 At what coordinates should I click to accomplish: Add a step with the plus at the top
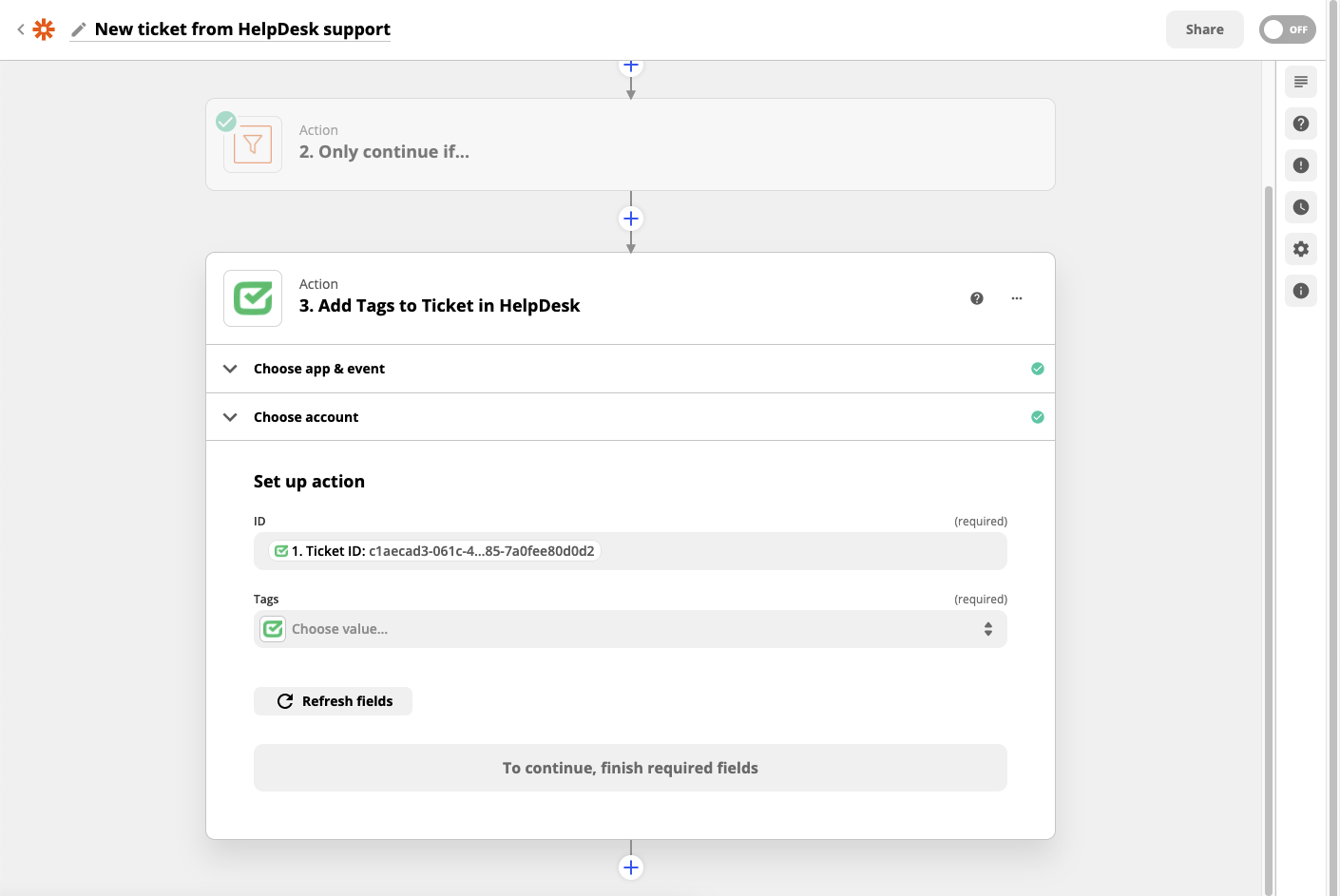pyautogui.click(x=631, y=66)
